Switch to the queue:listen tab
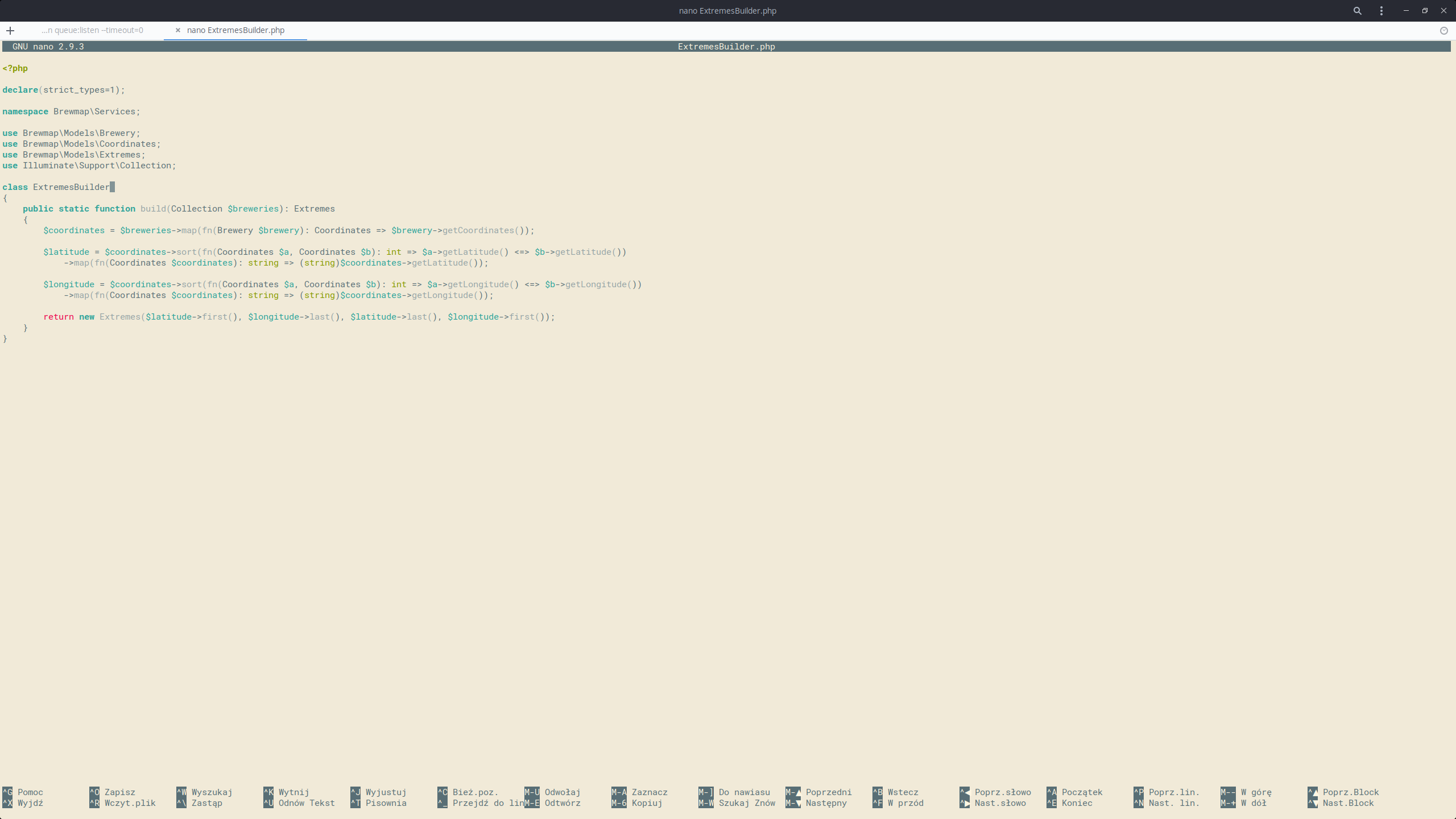This screenshot has width=1456, height=819. (x=92, y=30)
